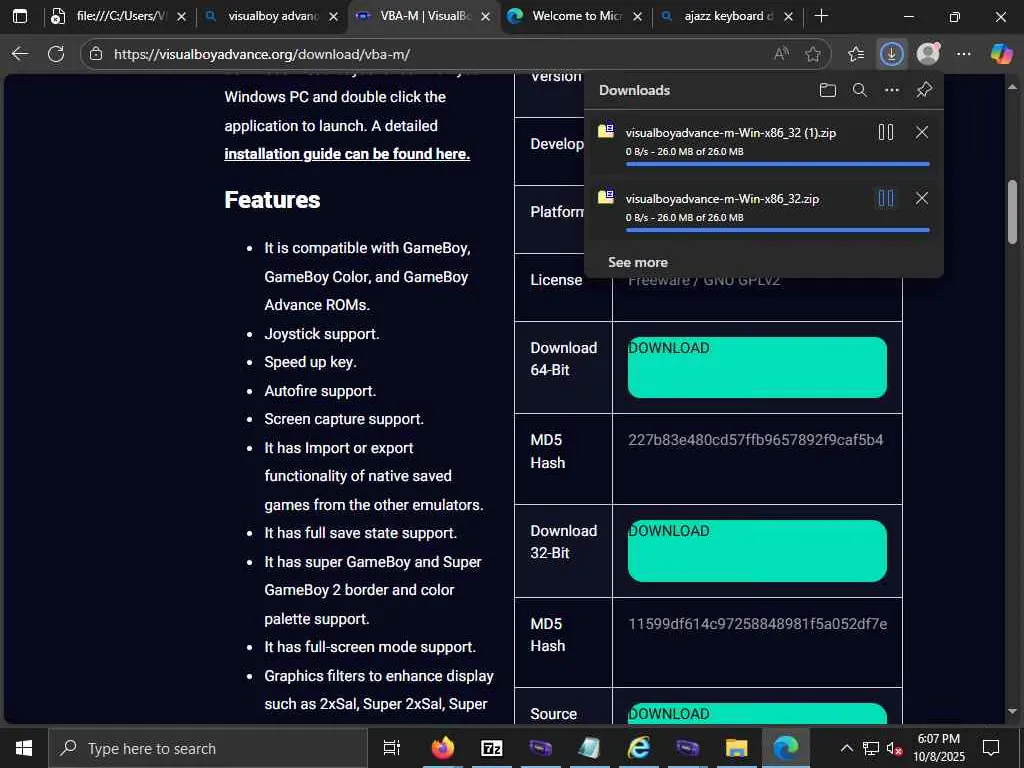Click See more in Downloads panel
The height and width of the screenshot is (768, 1024).
tap(638, 262)
